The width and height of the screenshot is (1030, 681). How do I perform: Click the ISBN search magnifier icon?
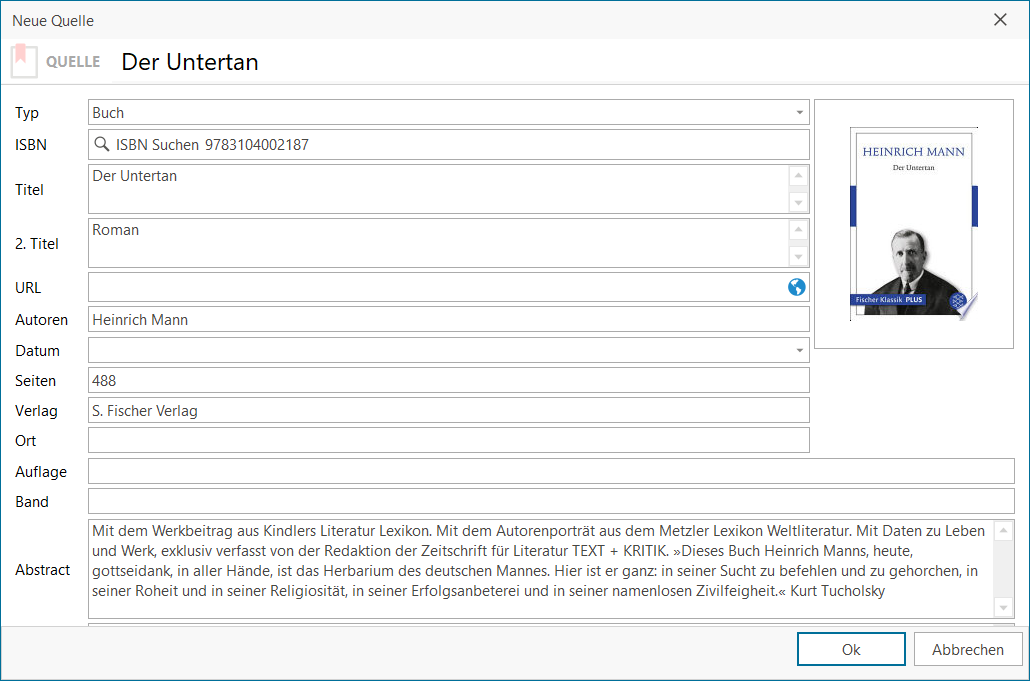(101, 144)
